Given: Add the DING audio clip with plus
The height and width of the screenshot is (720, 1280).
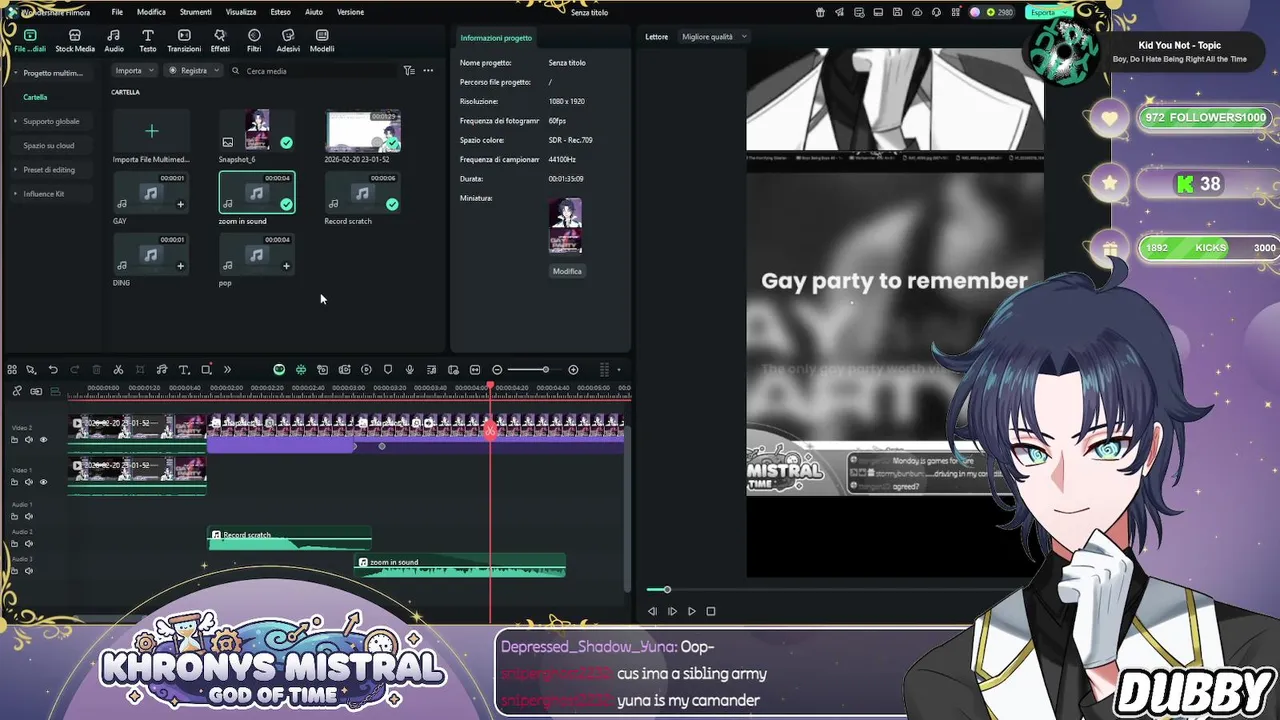Looking at the screenshot, I should click(180, 266).
